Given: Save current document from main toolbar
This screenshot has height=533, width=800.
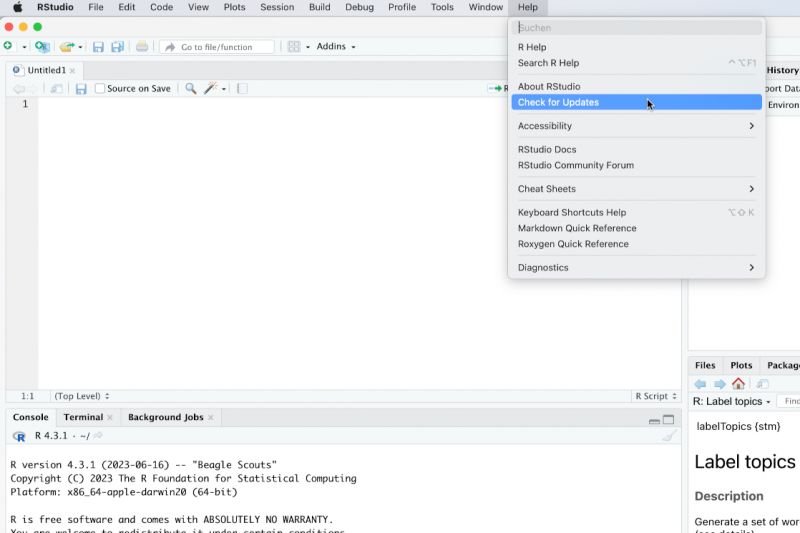Looking at the screenshot, I should (98, 47).
